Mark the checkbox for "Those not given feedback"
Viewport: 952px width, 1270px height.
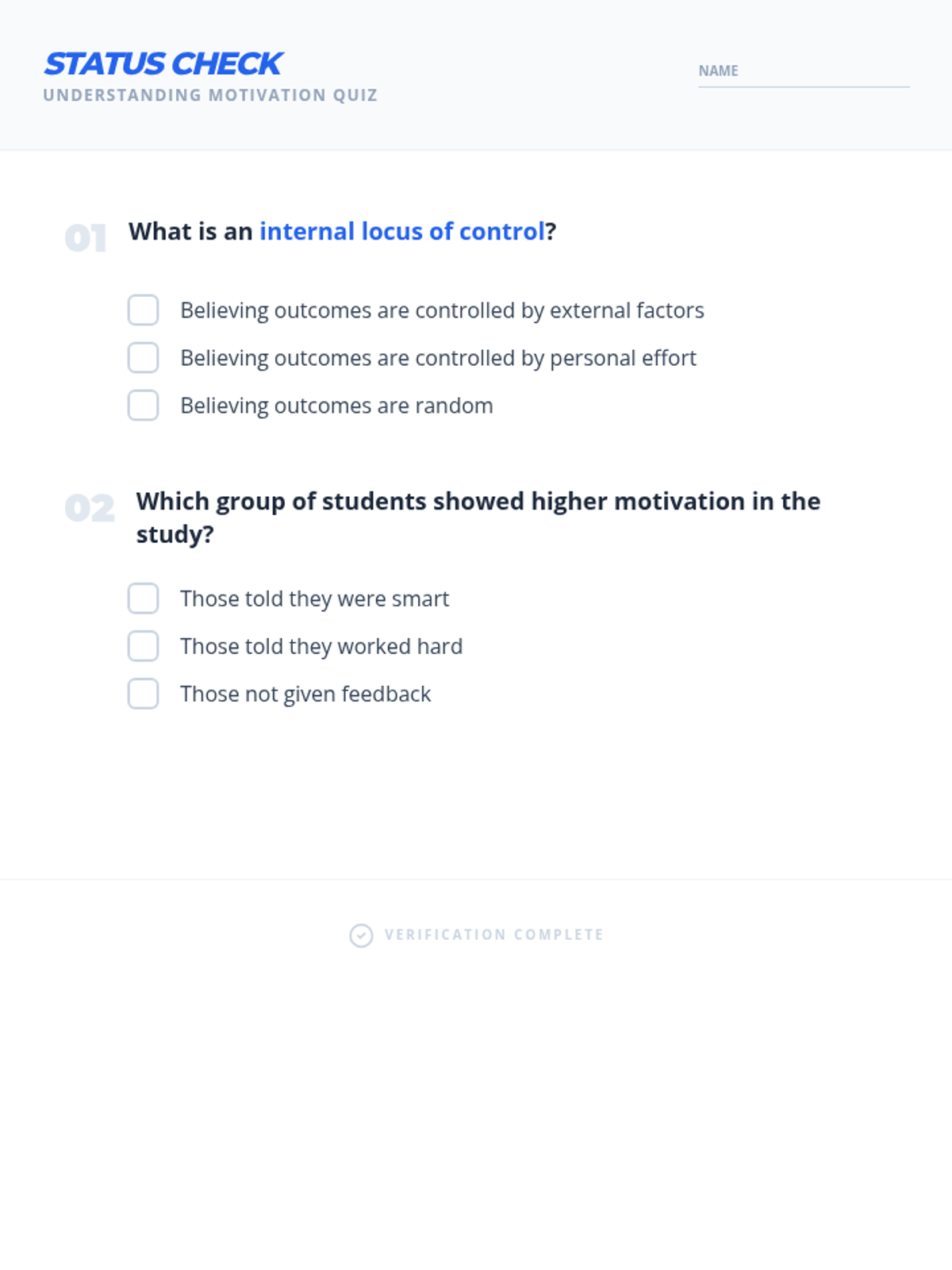click(x=144, y=694)
